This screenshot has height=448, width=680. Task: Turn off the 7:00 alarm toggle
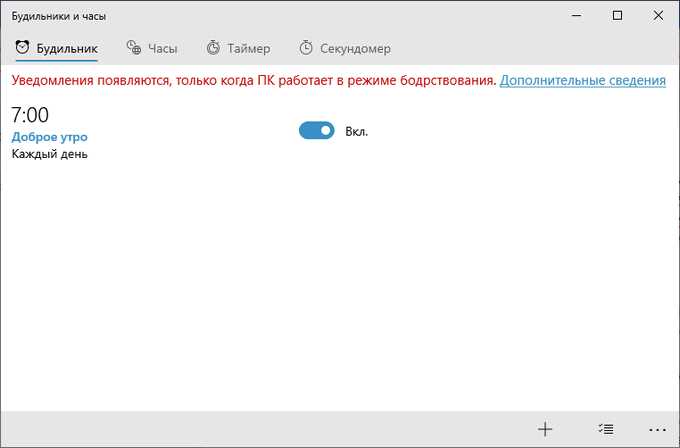[x=317, y=131]
